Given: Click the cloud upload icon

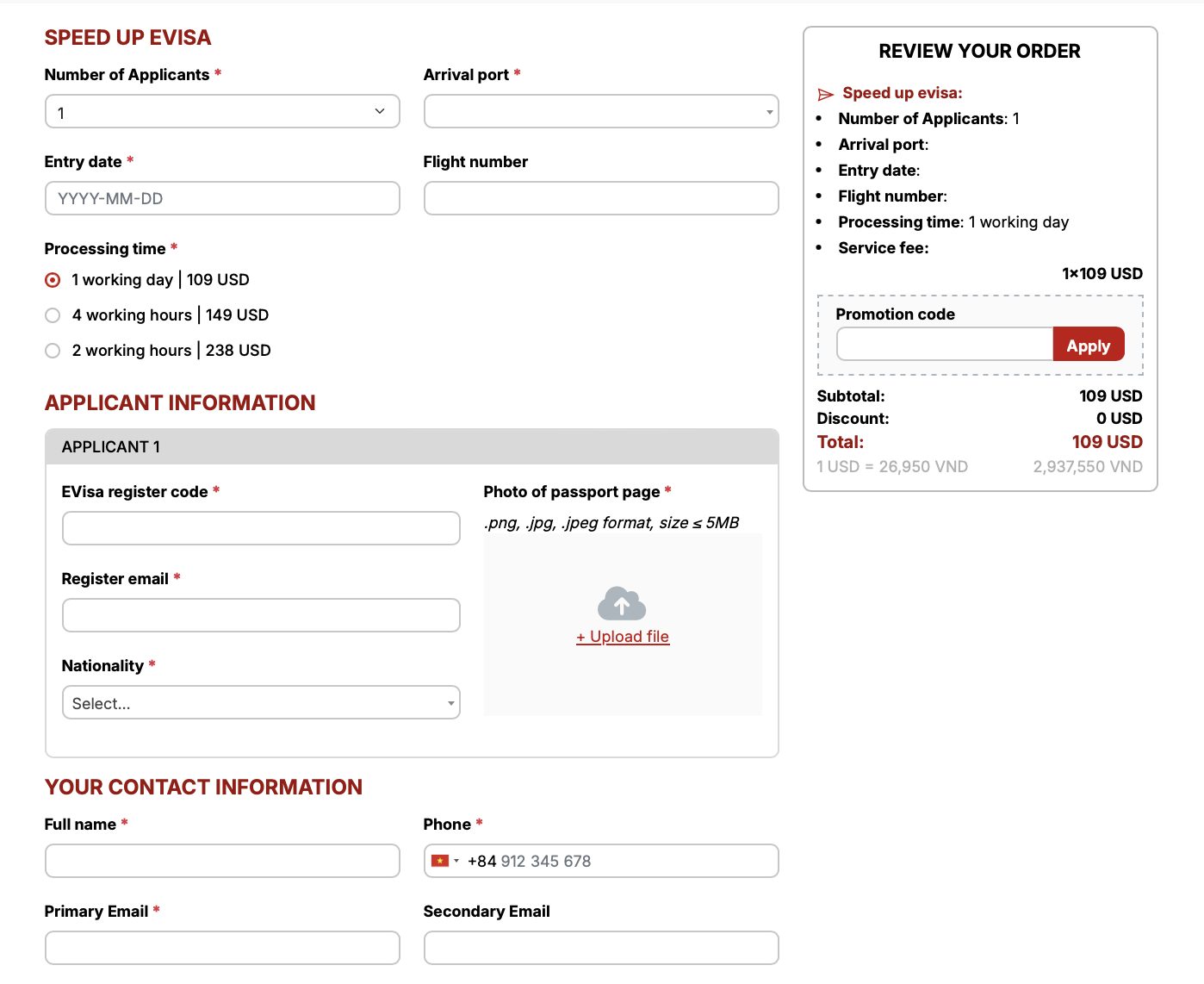Looking at the screenshot, I should pyautogui.click(x=621, y=604).
